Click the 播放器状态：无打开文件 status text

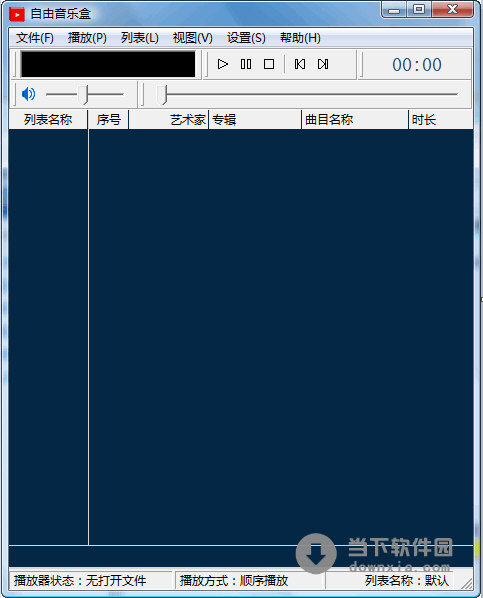tap(80, 580)
